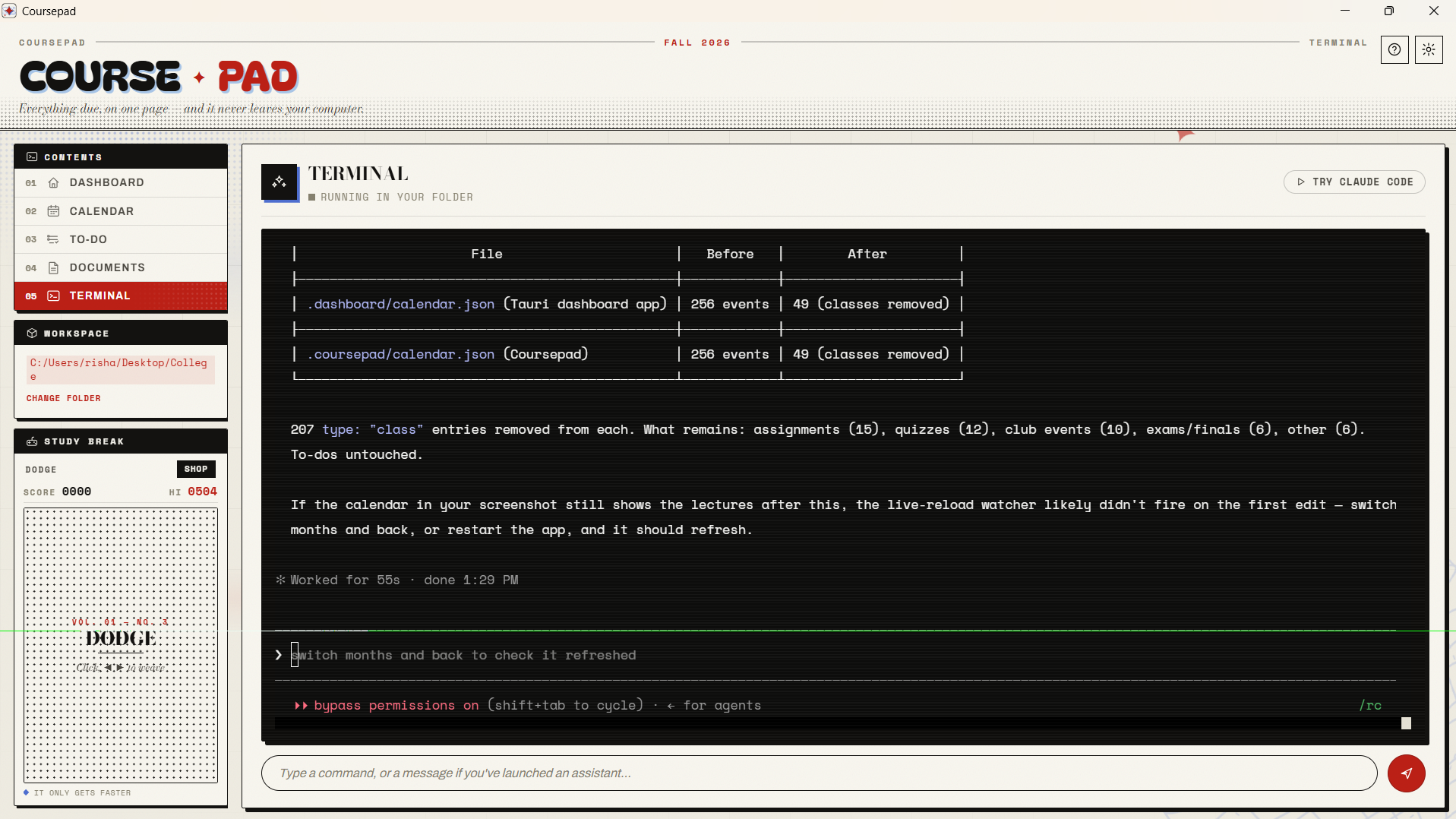Click the Dashboard home icon in contents

(x=53, y=183)
